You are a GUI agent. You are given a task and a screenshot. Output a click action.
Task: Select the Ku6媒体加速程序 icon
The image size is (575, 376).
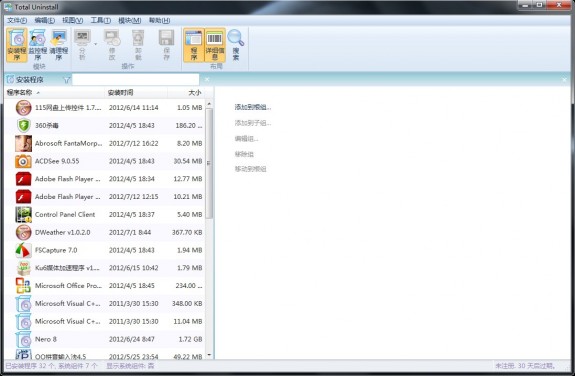click(23, 268)
